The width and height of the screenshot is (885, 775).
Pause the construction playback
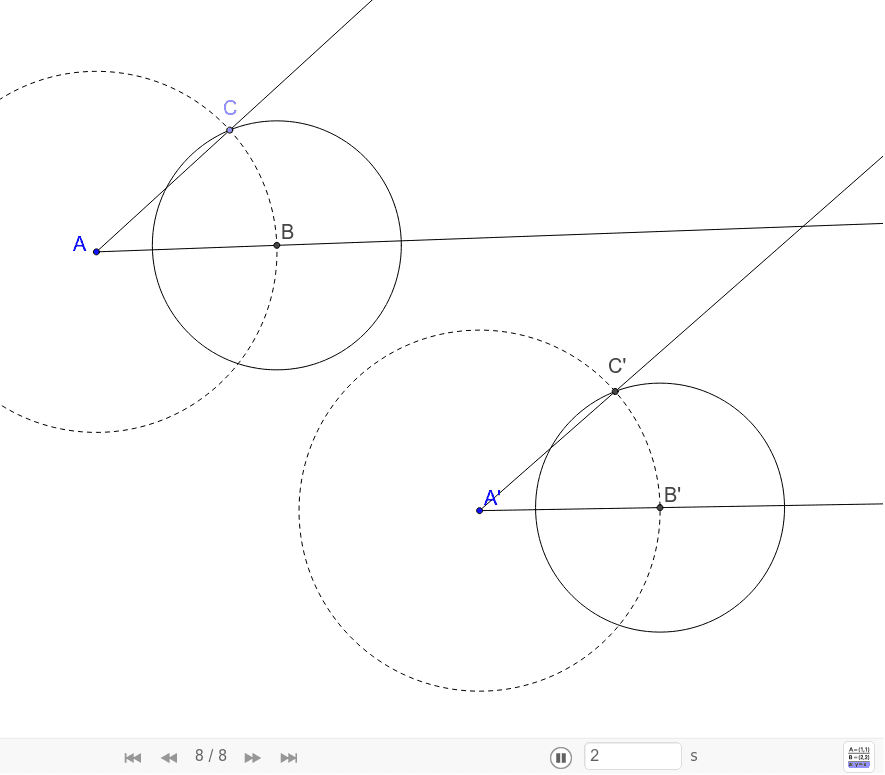point(560,758)
